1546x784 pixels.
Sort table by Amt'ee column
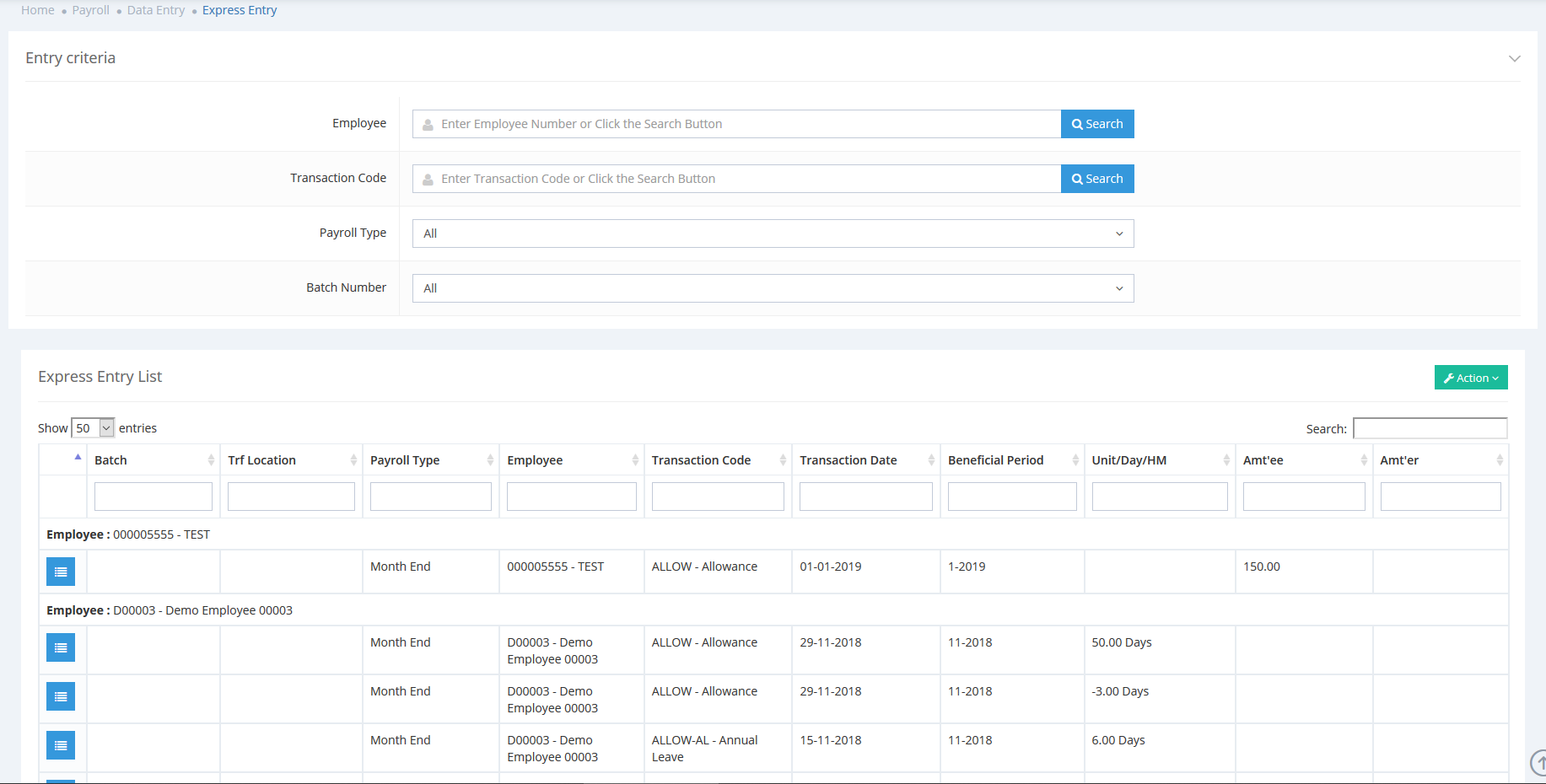(1303, 460)
